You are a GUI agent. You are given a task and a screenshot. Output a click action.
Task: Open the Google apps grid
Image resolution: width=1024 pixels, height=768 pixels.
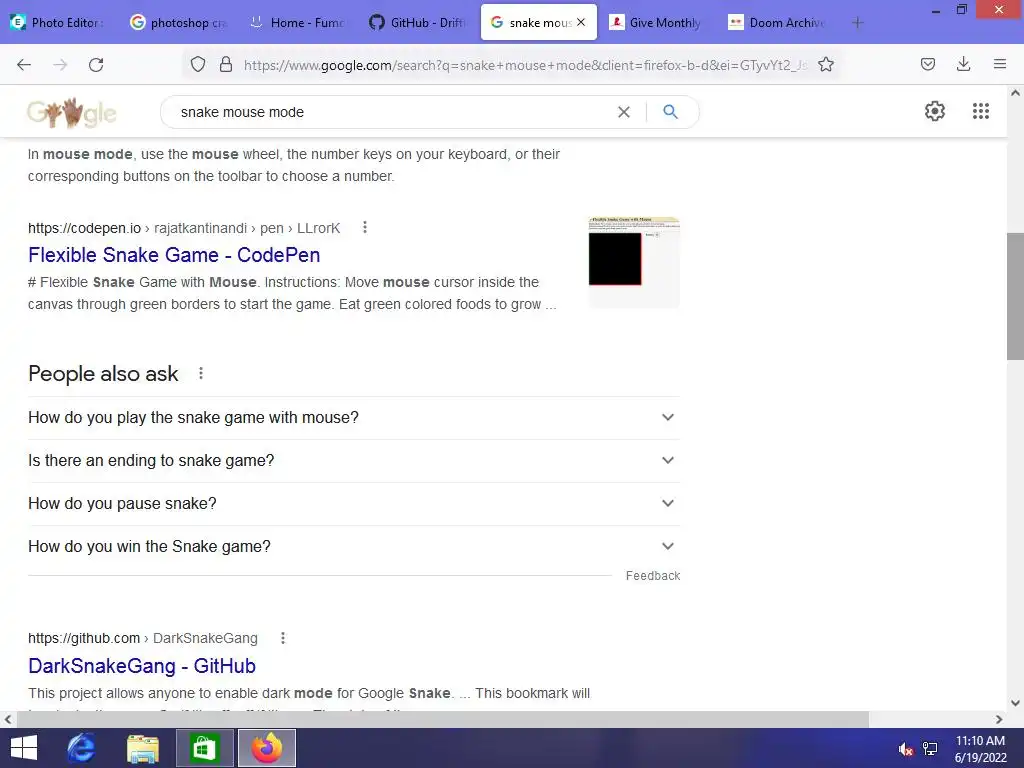tap(980, 111)
